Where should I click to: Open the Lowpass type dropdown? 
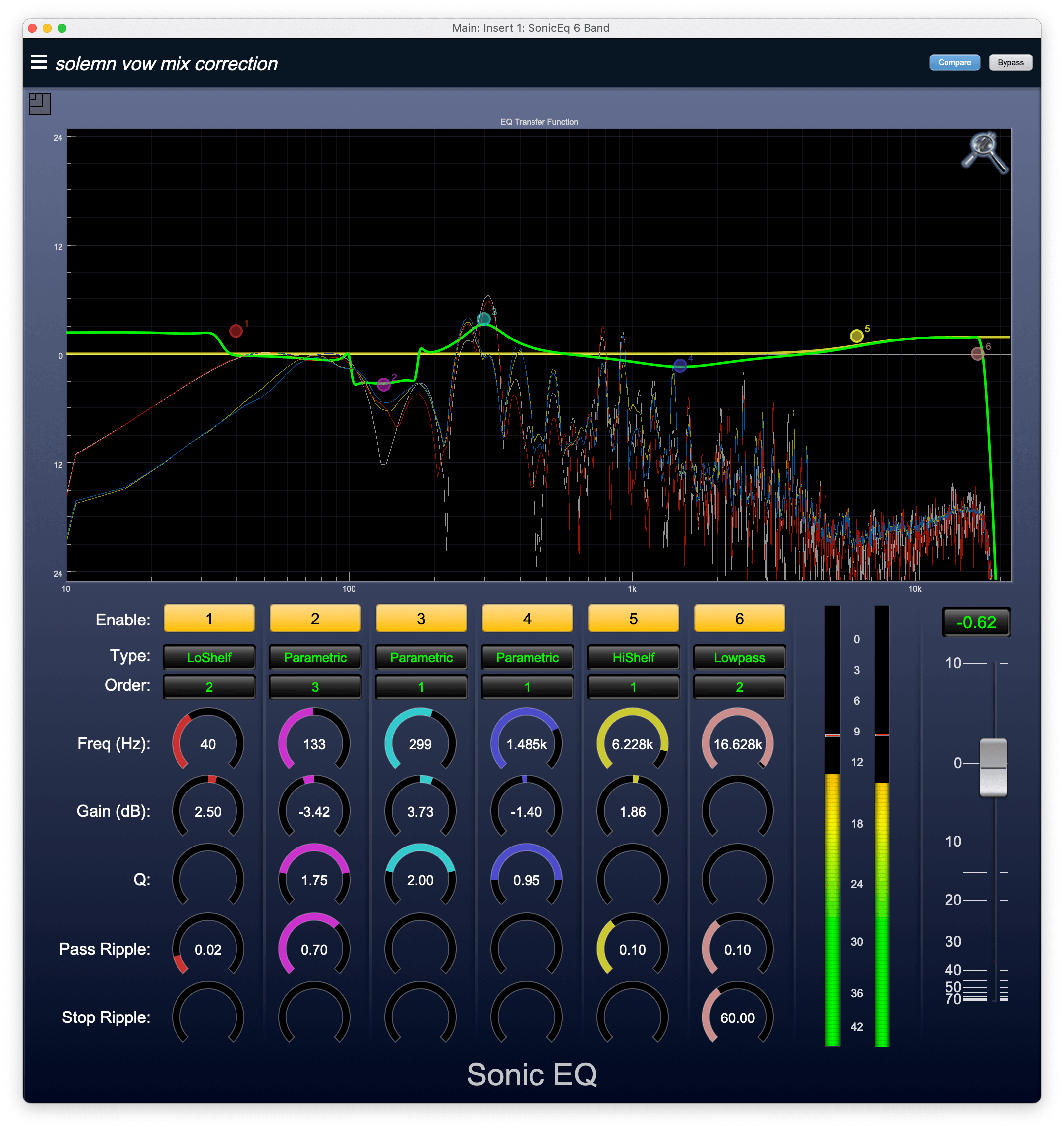739,658
